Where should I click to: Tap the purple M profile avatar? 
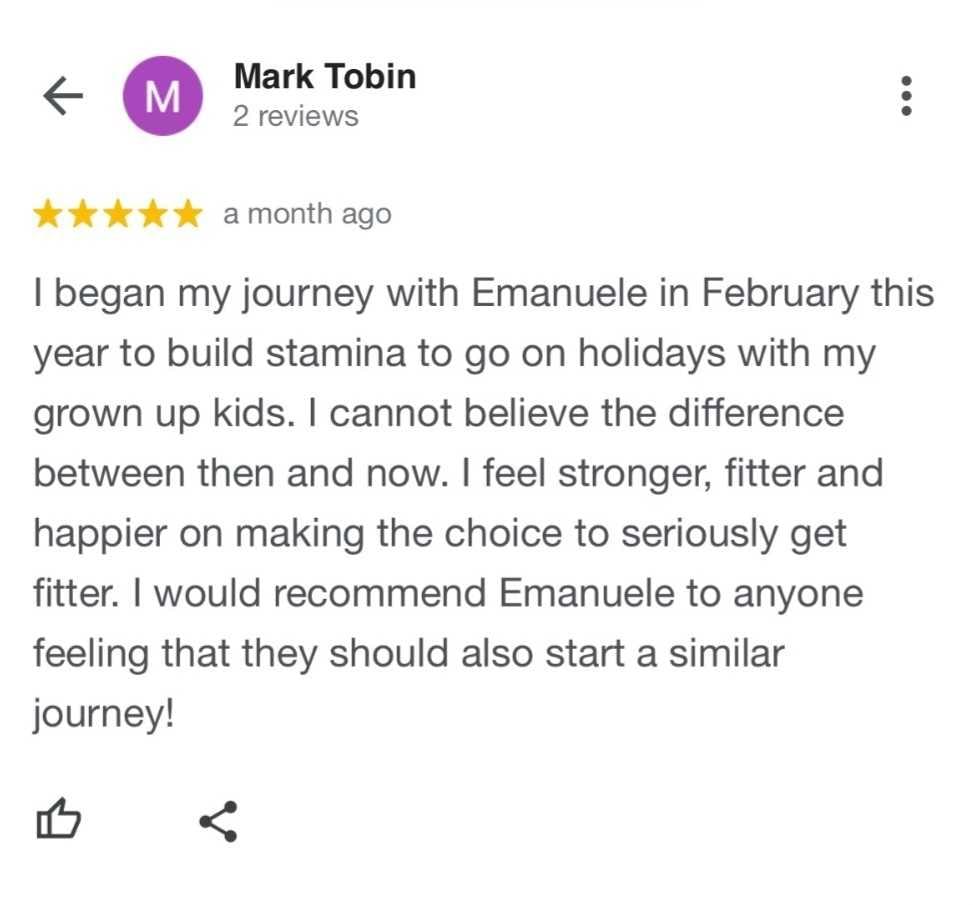point(162,96)
